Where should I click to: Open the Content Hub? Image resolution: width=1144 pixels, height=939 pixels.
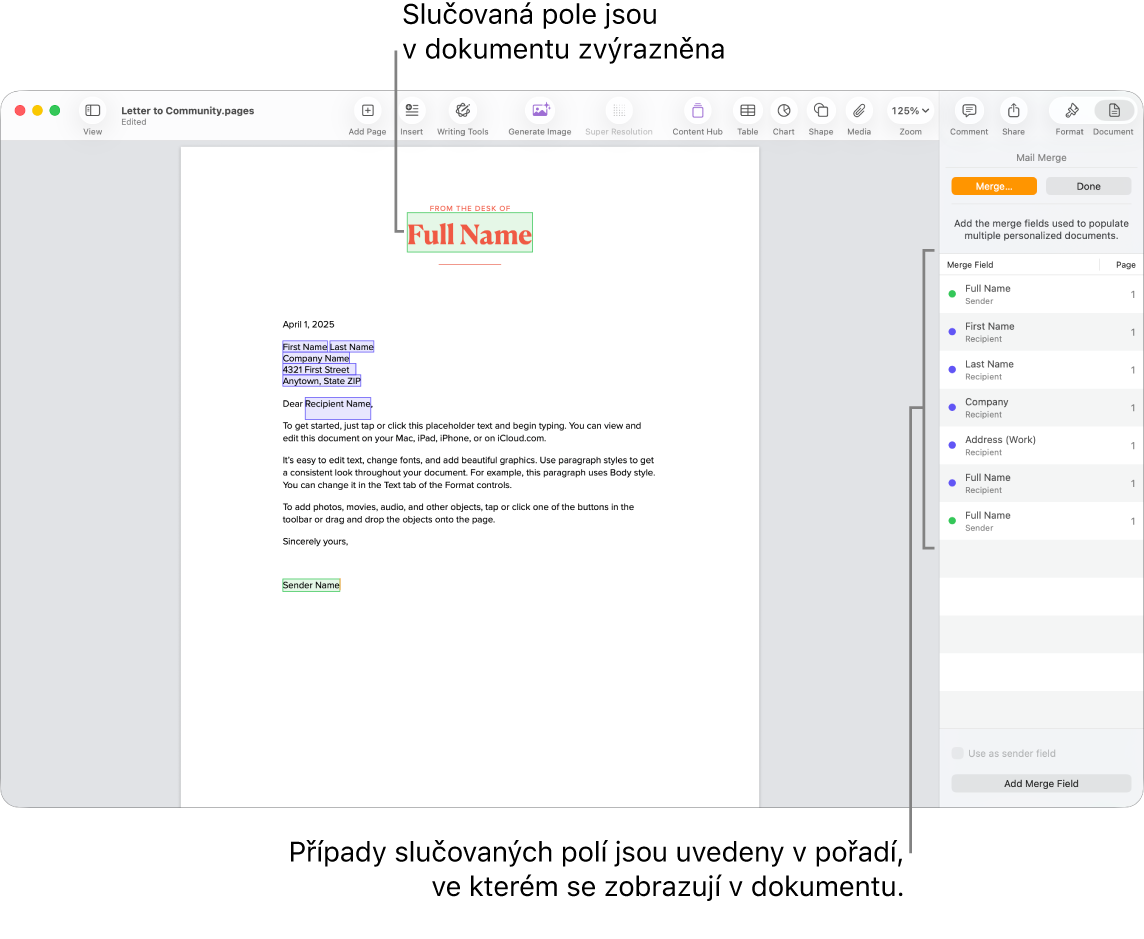[x=696, y=111]
